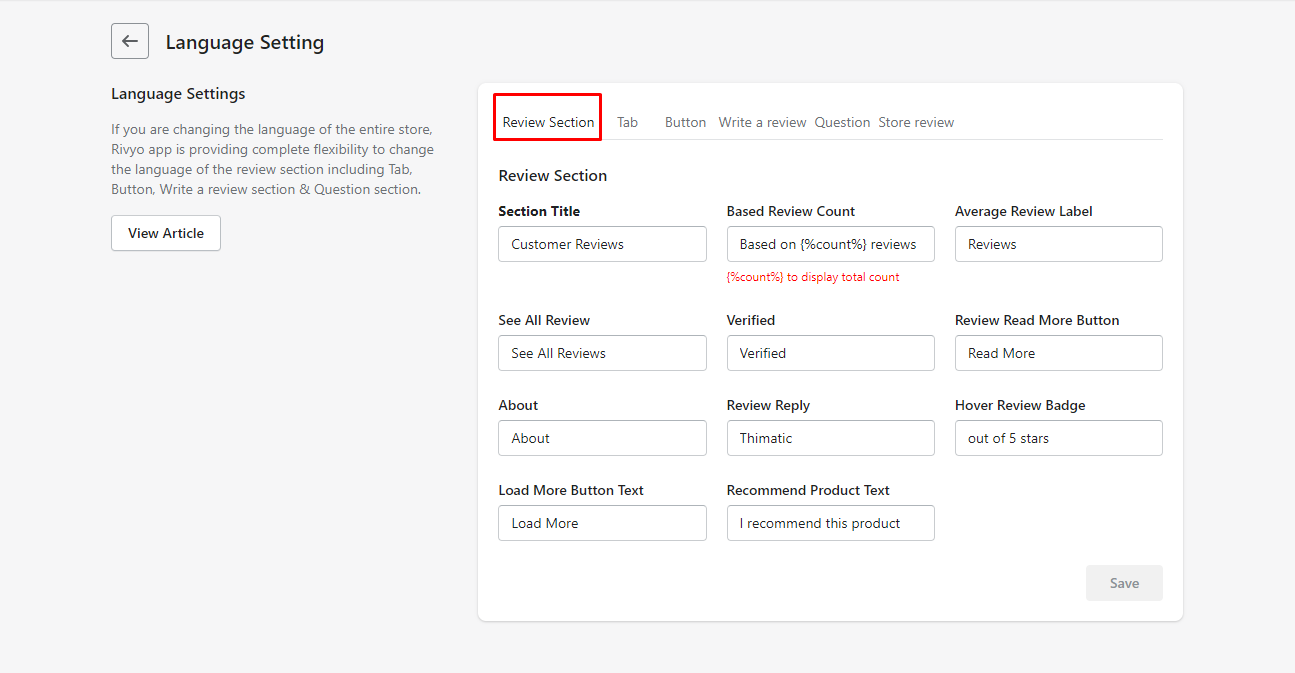Open the Store review tab
The width and height of the screenshot is (1295, 673).
pyautogui.click(x=916, y=121)
